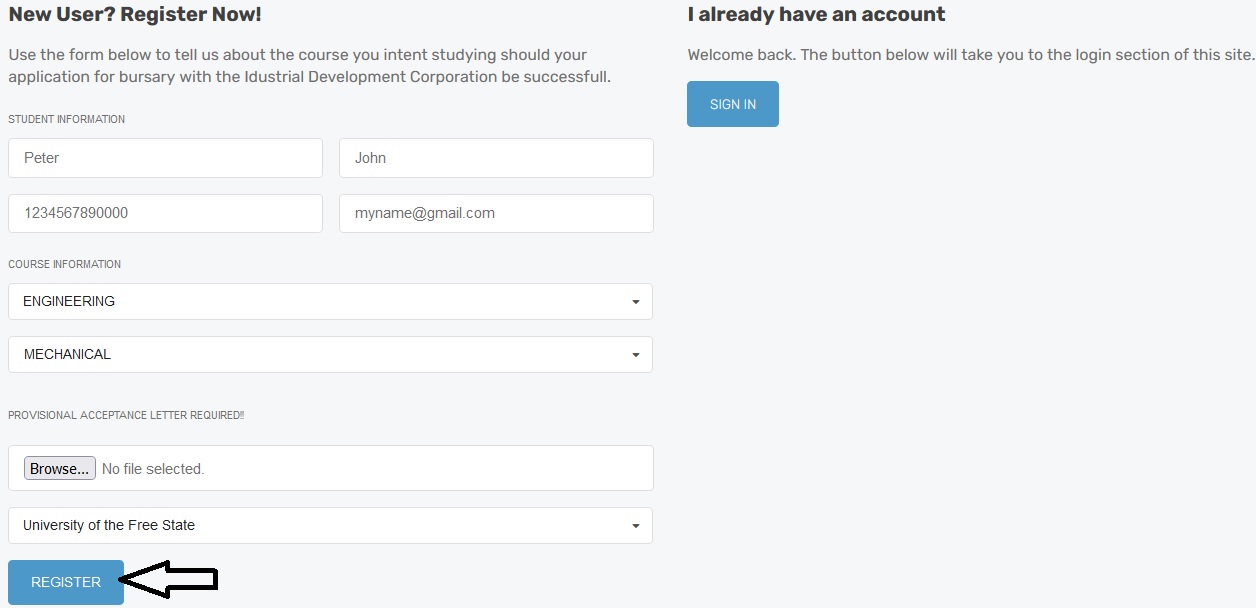This screenshot has height=608, width=1256.
Task: Select the ID number field 1234567890000
Action: 165,213
